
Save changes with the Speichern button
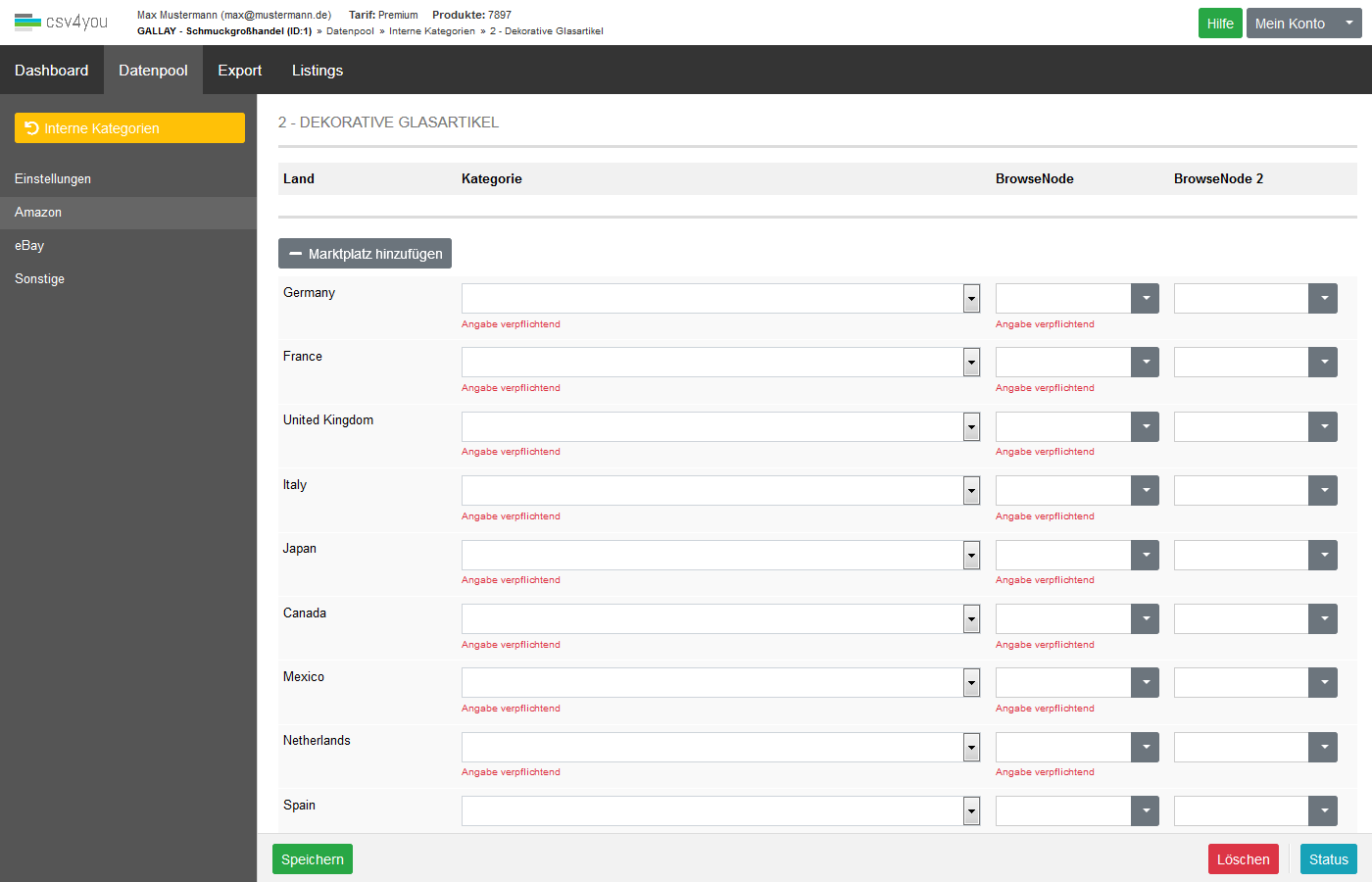[313, 859]
